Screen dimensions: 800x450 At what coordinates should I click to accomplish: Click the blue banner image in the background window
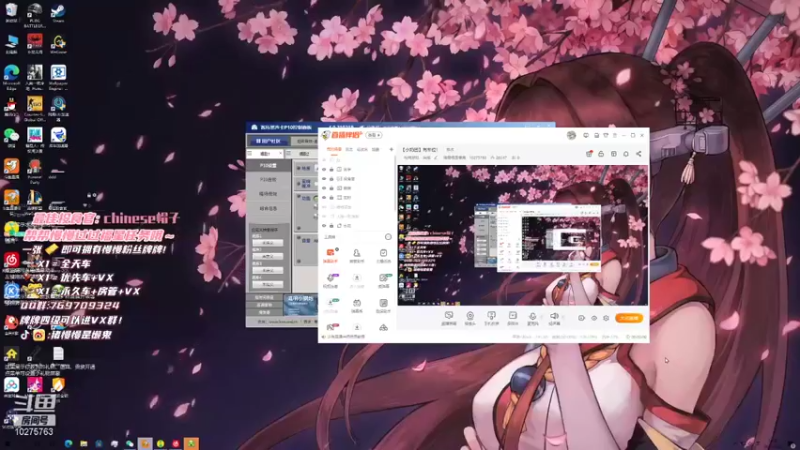tap(301, 305)
